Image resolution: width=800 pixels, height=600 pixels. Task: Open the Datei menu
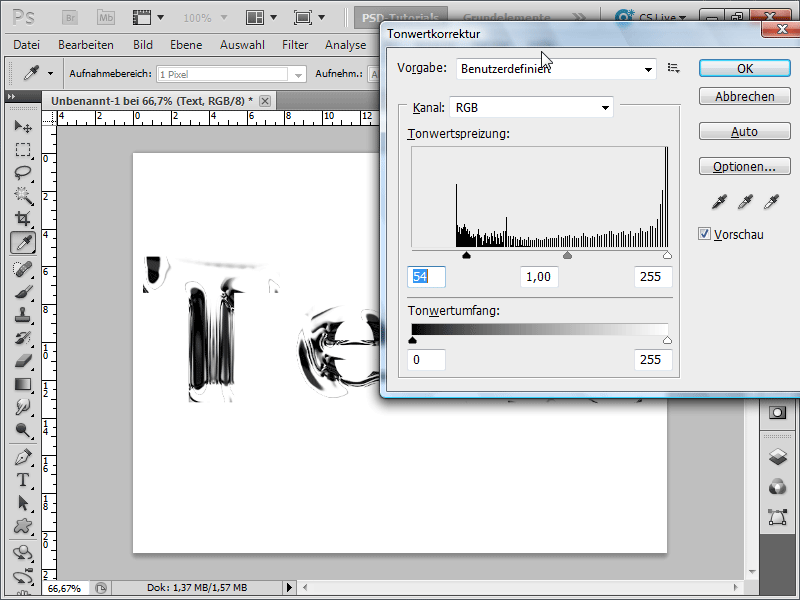point(27,45)
